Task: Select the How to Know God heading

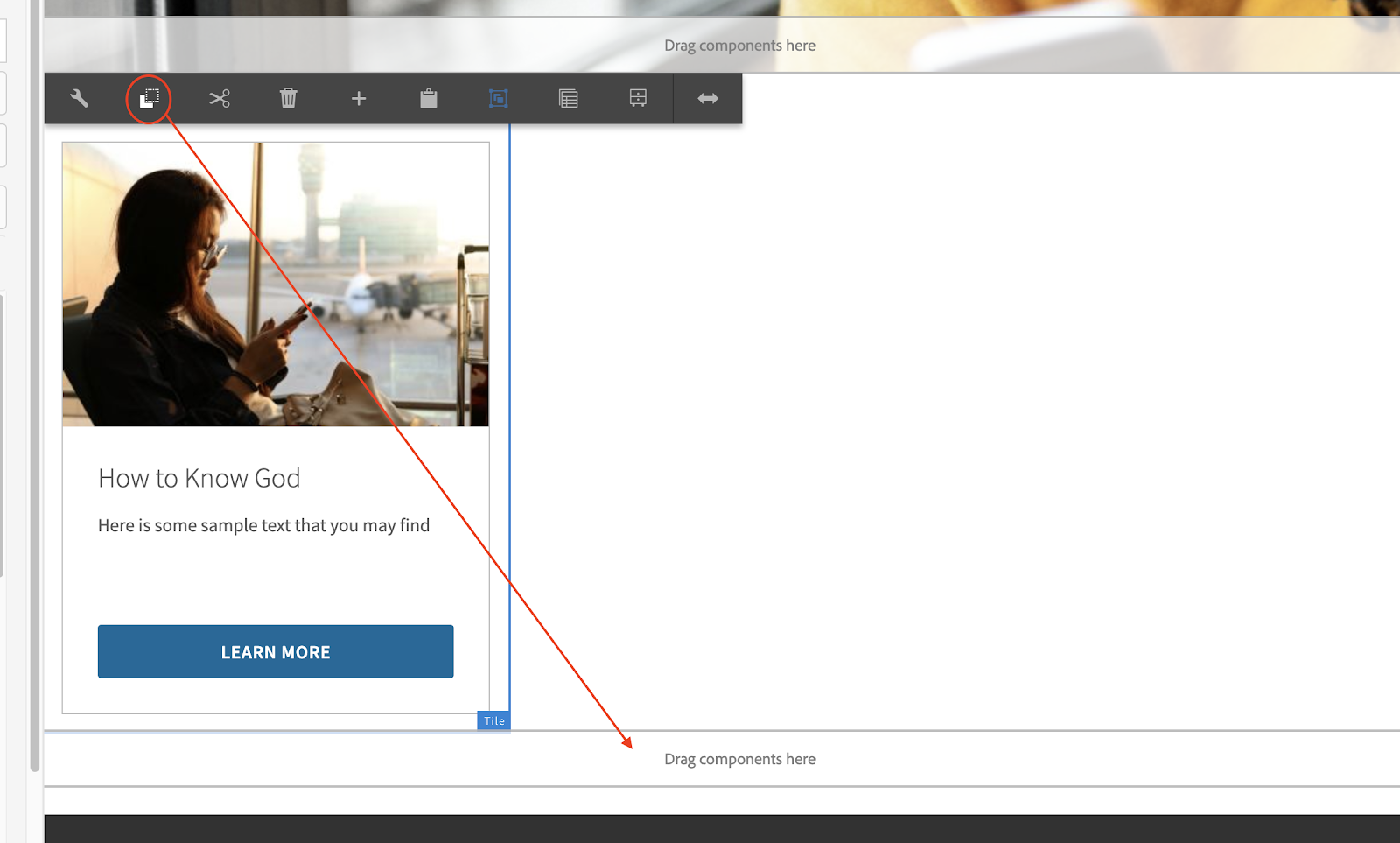Action: pyautogui.click(x=199, y=478)
